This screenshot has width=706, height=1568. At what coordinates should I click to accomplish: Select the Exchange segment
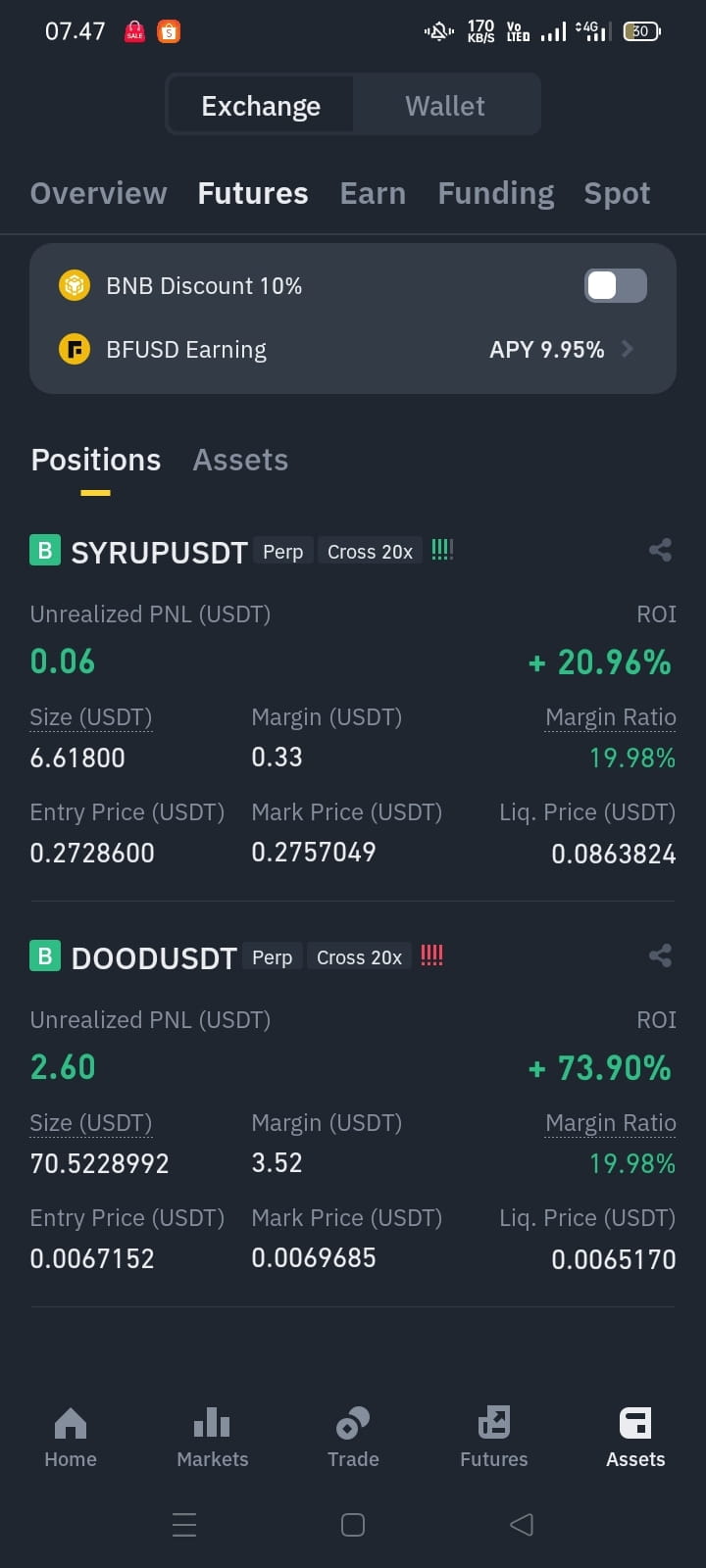point(261,105)
